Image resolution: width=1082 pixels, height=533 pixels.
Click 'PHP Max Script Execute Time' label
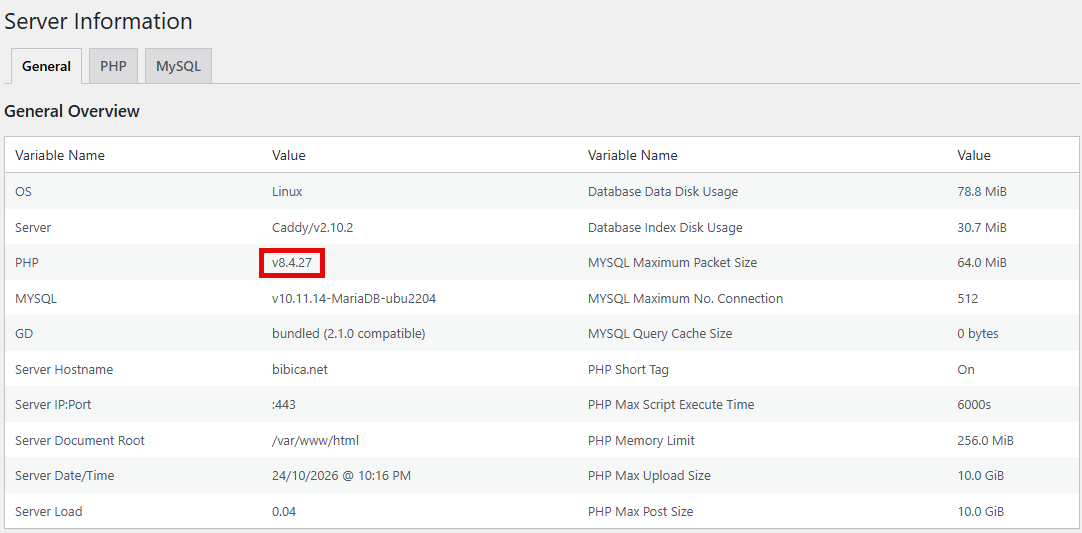671,405
